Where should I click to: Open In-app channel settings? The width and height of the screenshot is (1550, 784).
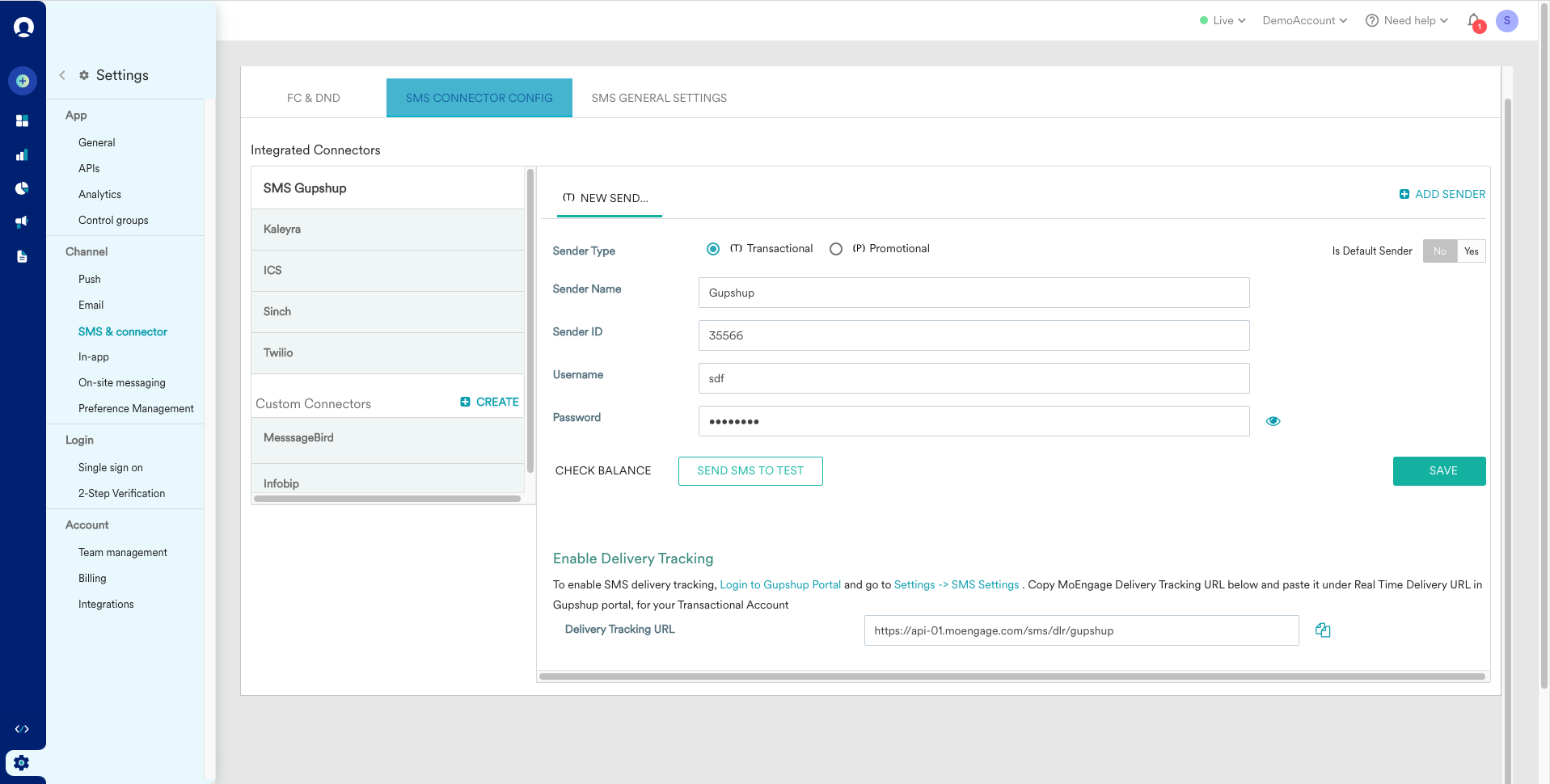(x=94, y=356)
